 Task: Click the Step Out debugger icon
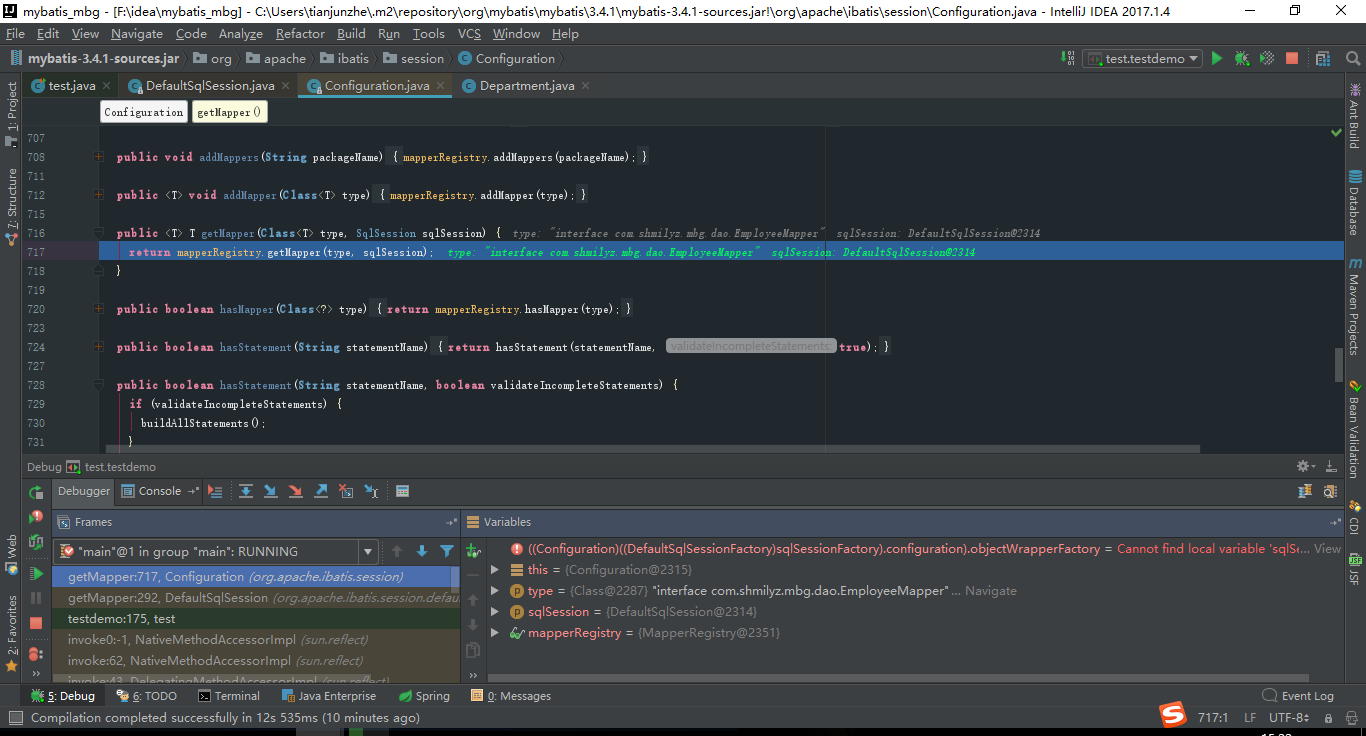pos(321,490)
